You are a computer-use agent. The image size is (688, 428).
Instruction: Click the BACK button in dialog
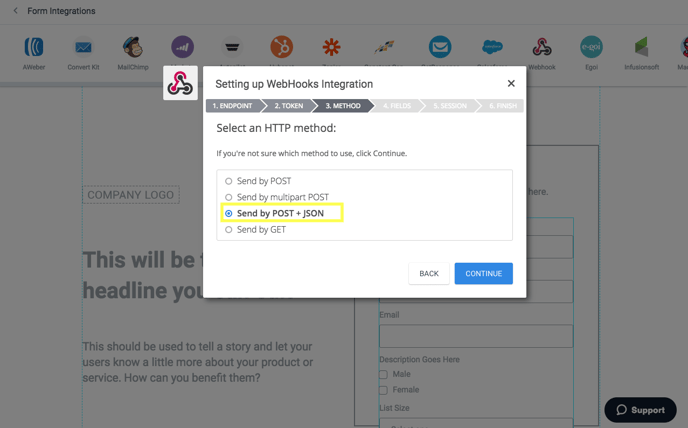(429, 273)
